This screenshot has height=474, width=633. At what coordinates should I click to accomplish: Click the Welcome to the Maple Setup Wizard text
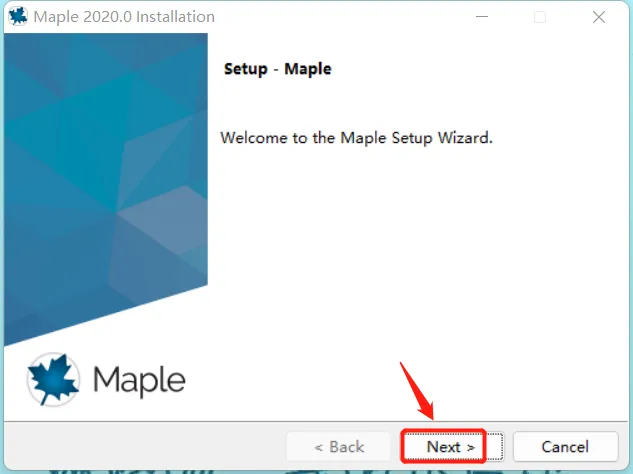[356, 138]
